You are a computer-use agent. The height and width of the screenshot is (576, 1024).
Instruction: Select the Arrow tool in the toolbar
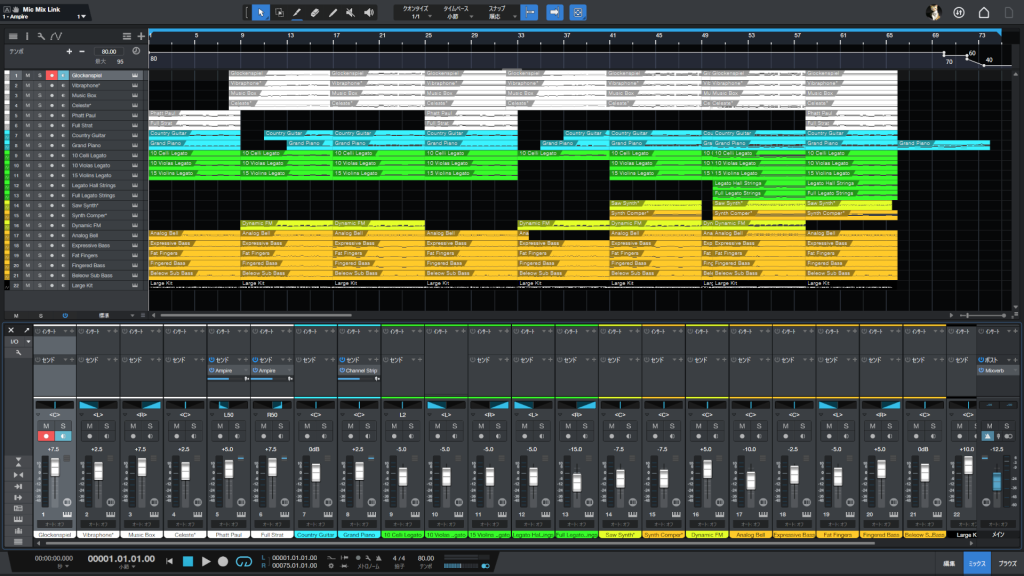click(260, 12)
